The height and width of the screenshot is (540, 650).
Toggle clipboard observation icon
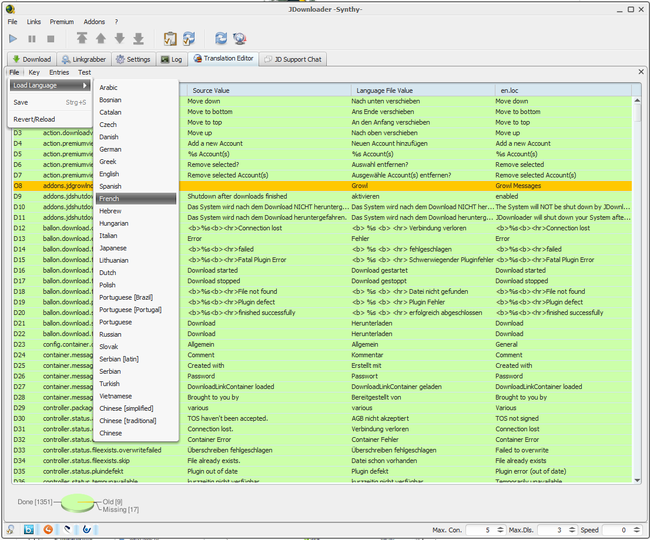click(170, 39)
